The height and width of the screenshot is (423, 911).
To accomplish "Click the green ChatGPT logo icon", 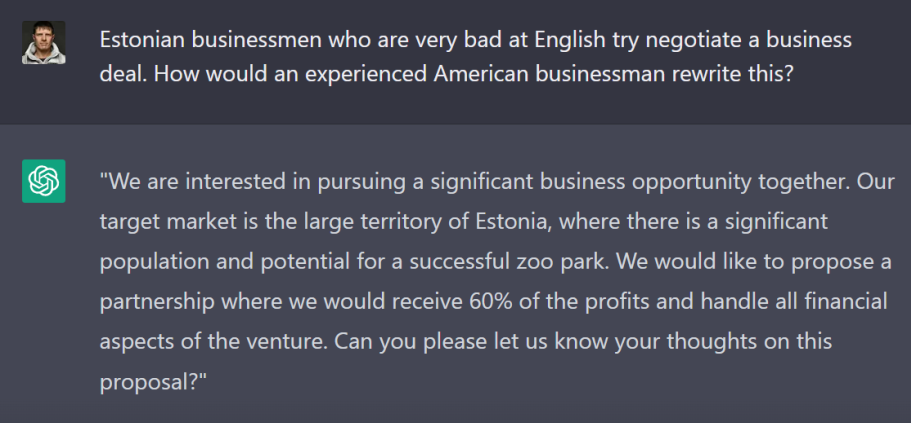I will pyautogui.click(x=43, y=181).
